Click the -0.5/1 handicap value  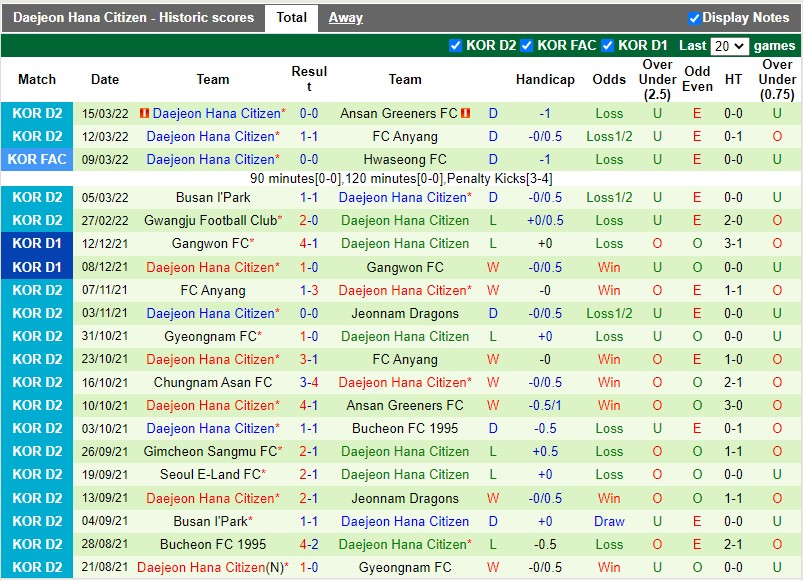click(x=545, y=405)
